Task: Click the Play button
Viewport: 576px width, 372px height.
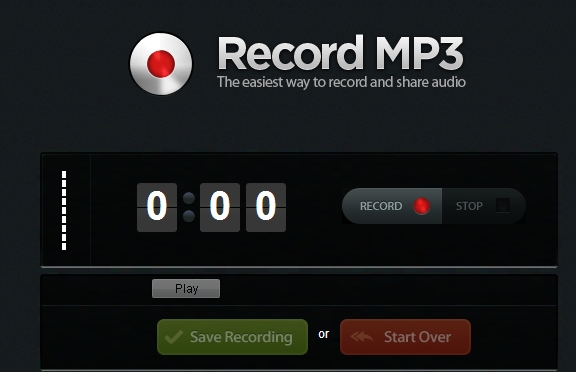Action: (186, 289)
